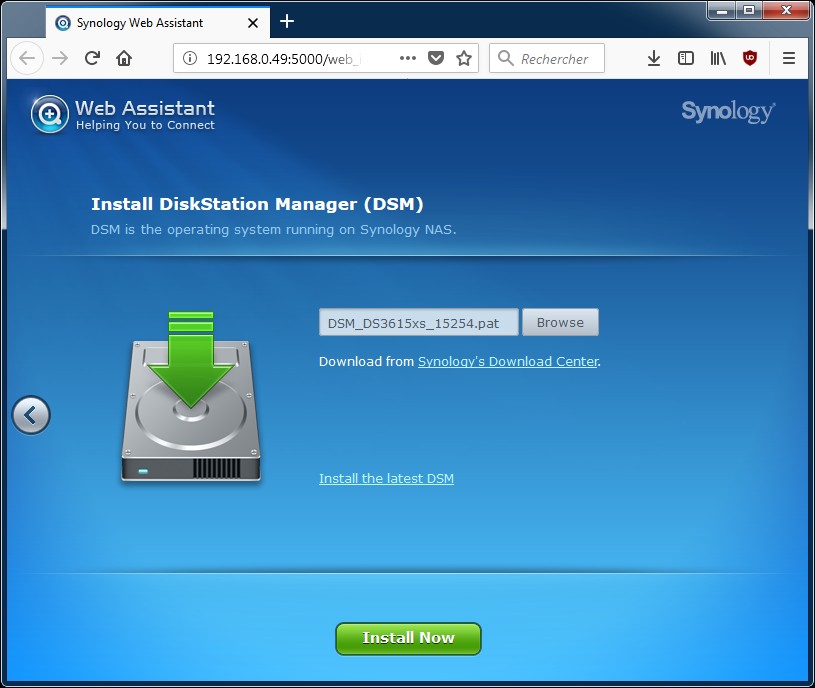Viewport: 815px width, 688px height.
Task: Click the hard drive download illustration
Action: pos(191,398)
